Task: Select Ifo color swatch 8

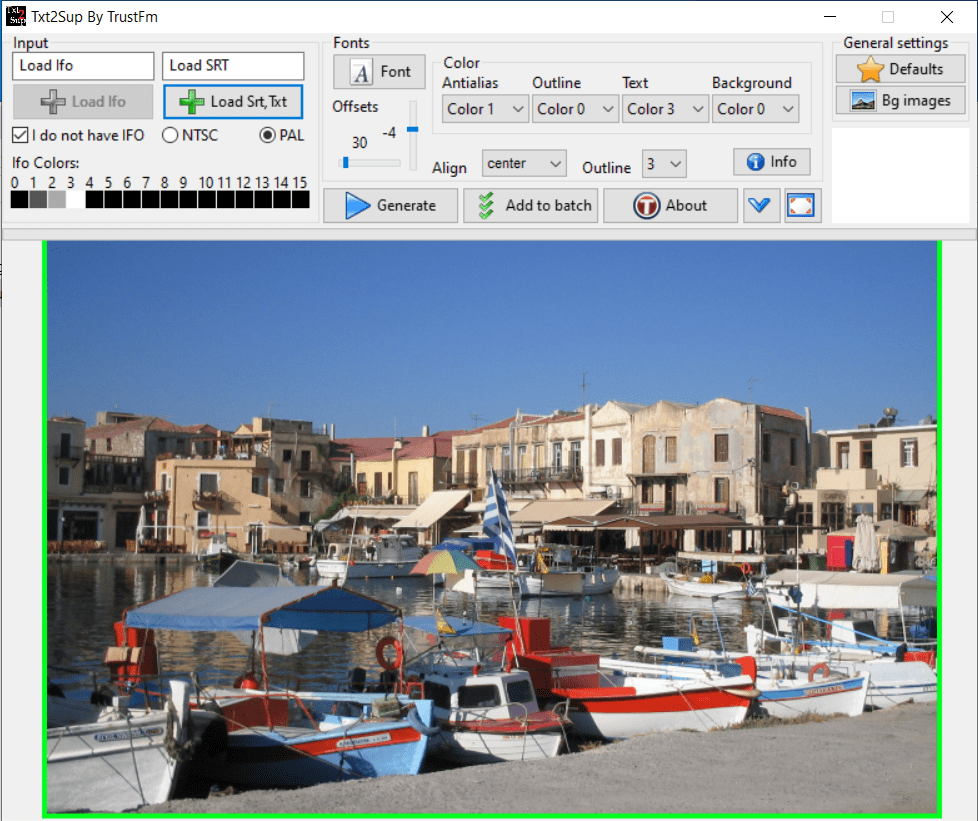Action: pos(169,200)
